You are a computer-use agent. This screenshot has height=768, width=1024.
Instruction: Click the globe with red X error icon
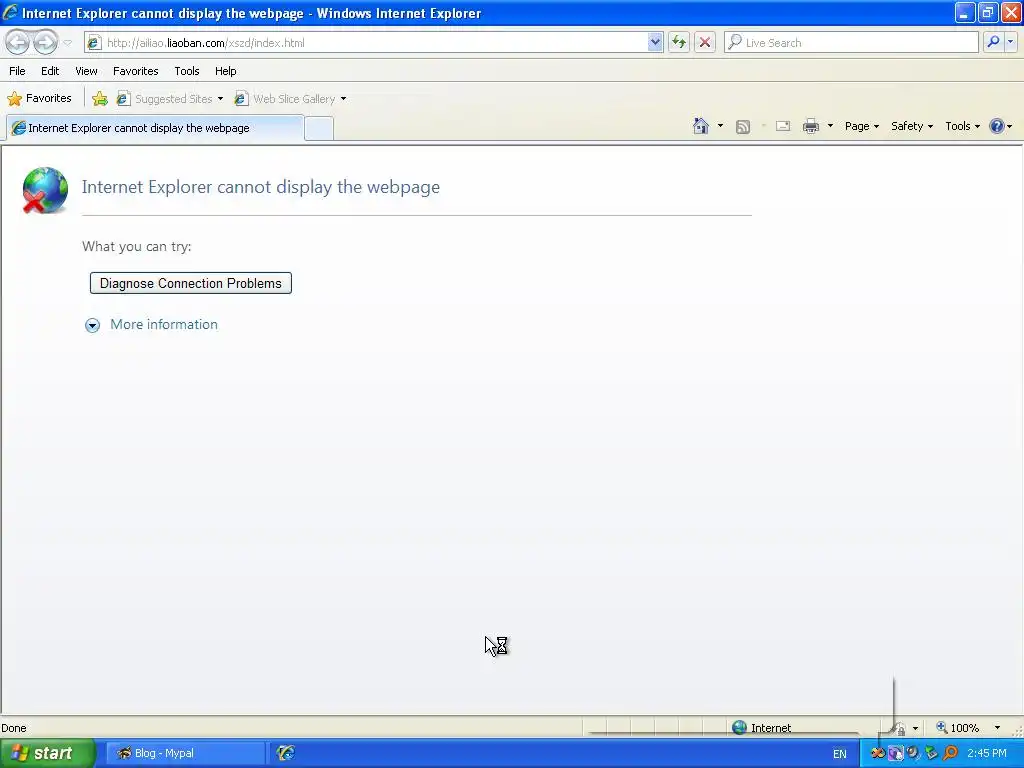[x=44, y=191]
